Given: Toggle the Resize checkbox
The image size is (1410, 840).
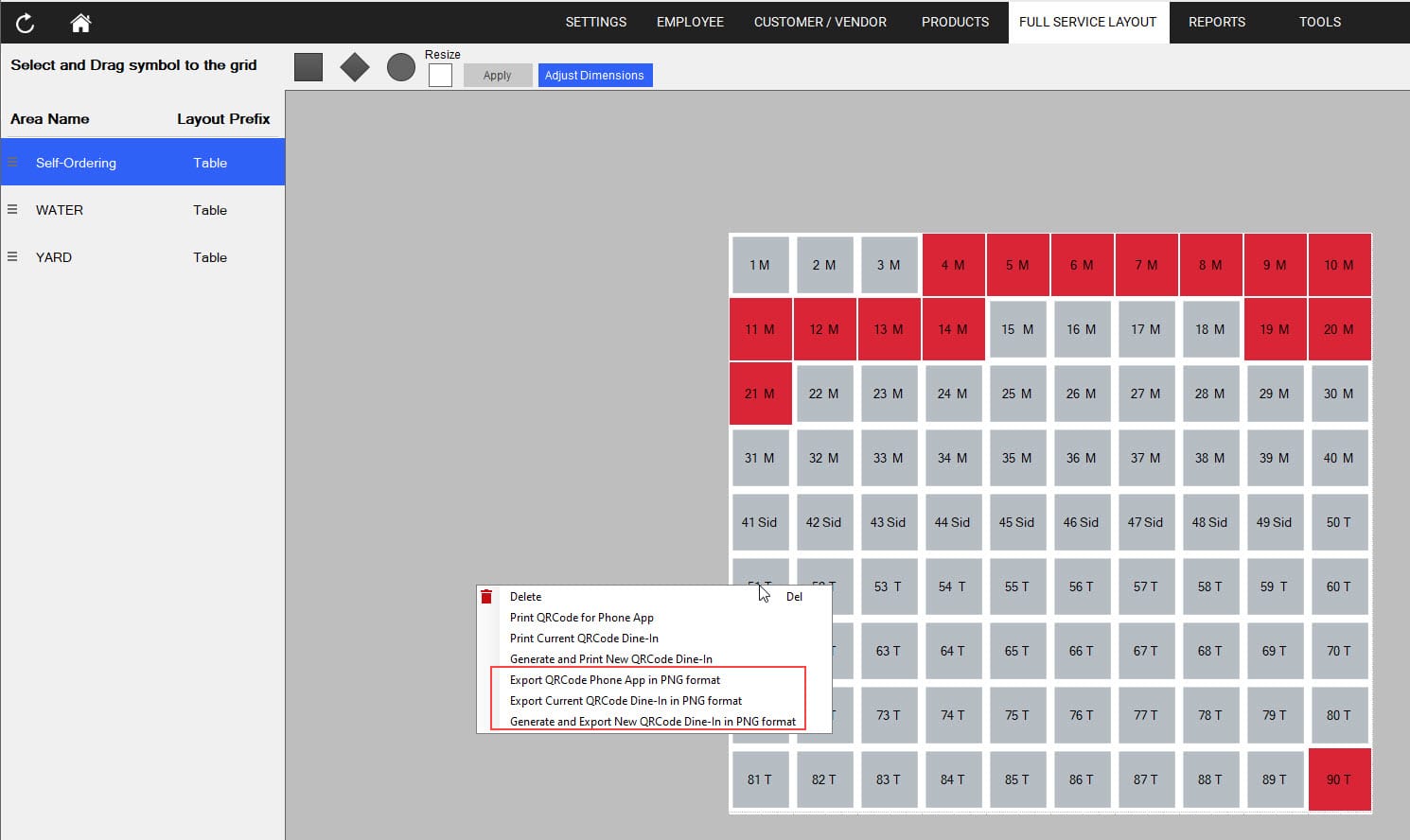Looking at the screenshot, I should pos(440,76).
